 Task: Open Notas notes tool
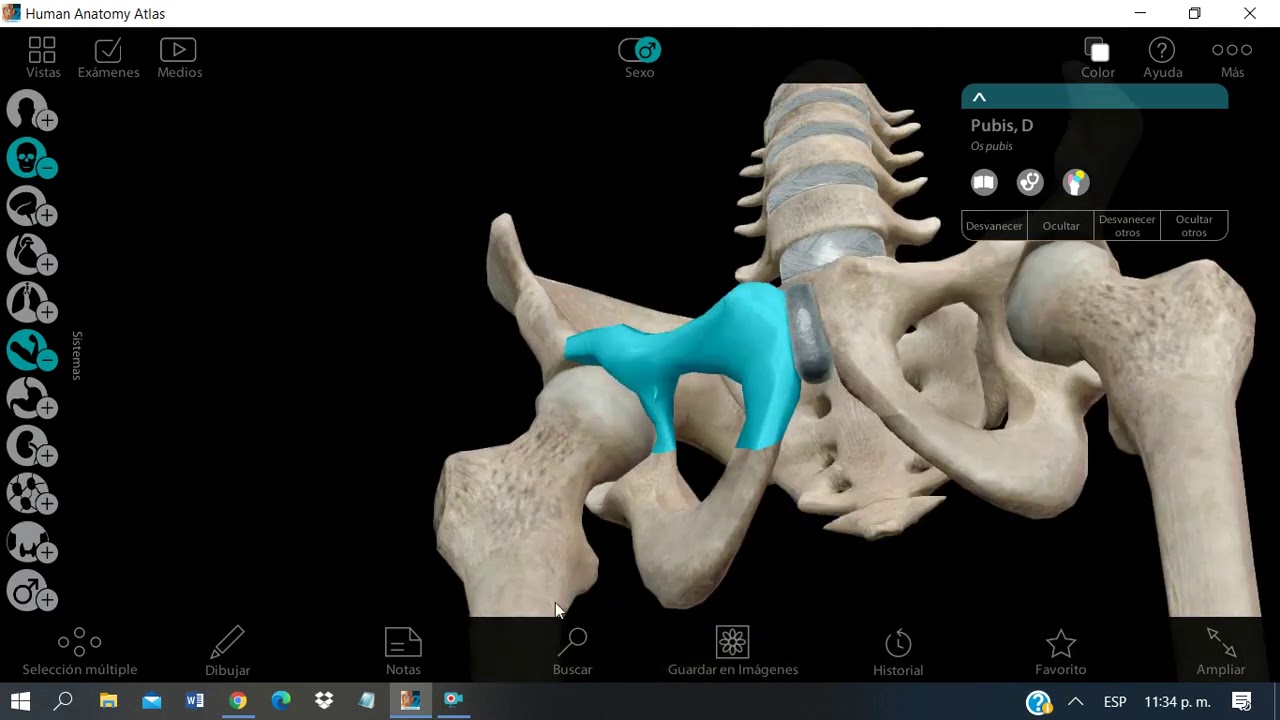[x=403, y=651]
